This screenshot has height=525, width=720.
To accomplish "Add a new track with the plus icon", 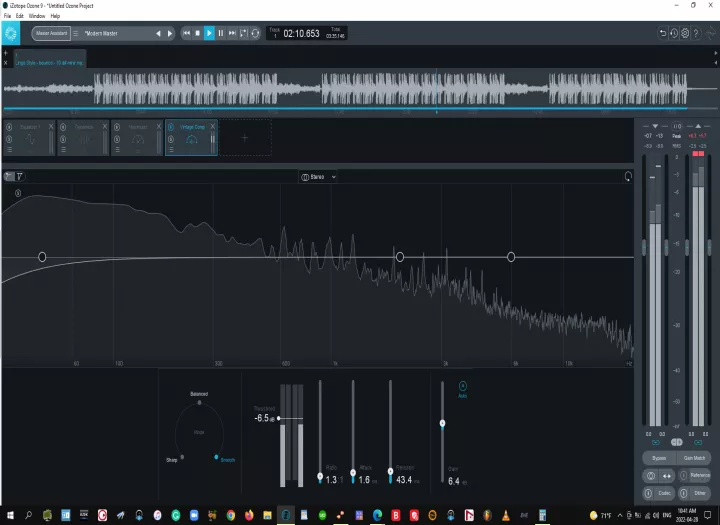I will tap(6, 53).
